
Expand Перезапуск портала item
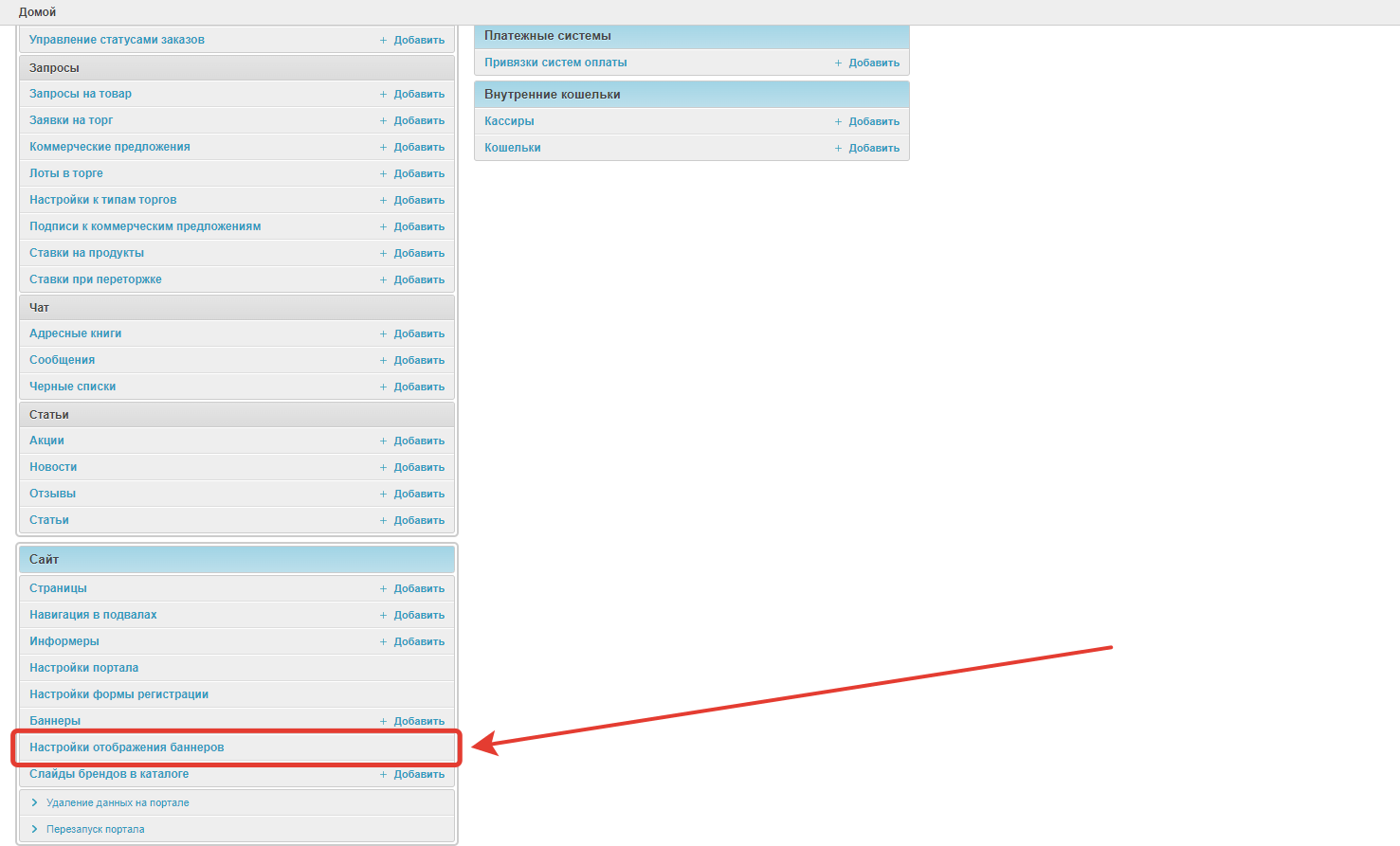click(x=95, y=830)
